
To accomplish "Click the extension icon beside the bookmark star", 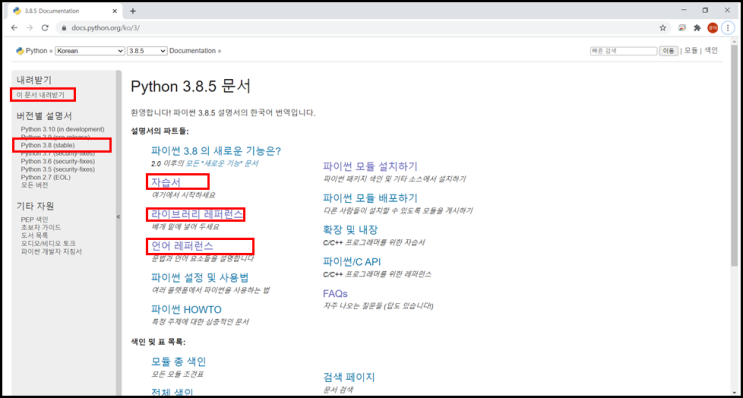I will (682, 28).
